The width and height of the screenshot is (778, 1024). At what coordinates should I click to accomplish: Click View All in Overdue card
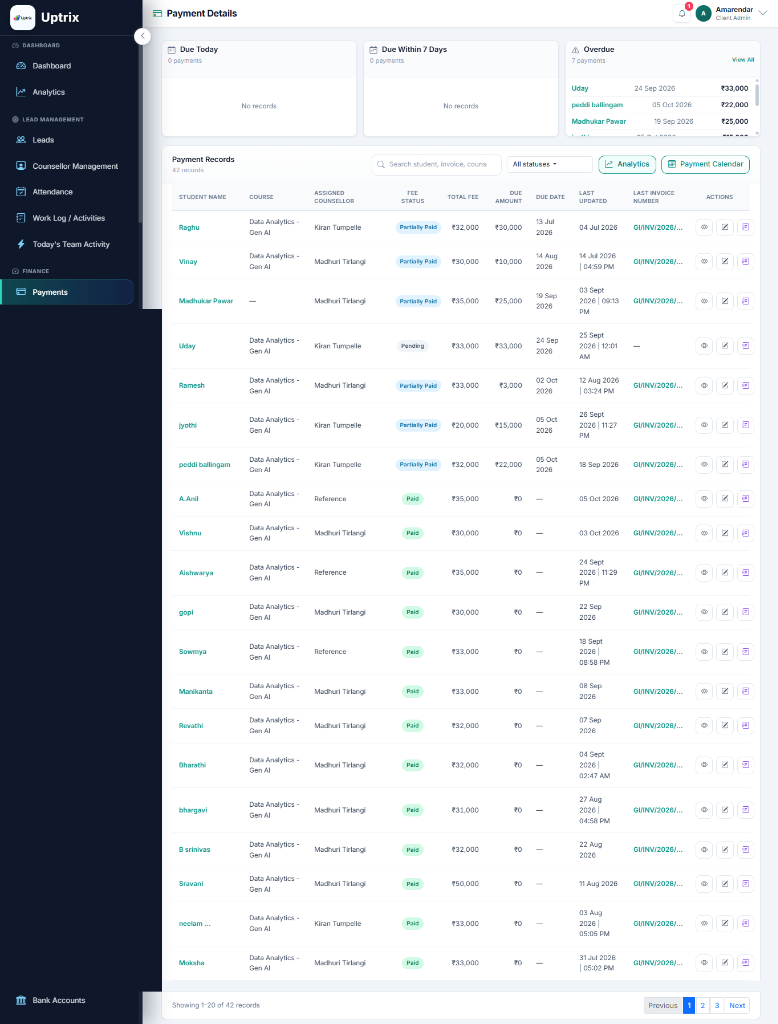pos(743,59)
